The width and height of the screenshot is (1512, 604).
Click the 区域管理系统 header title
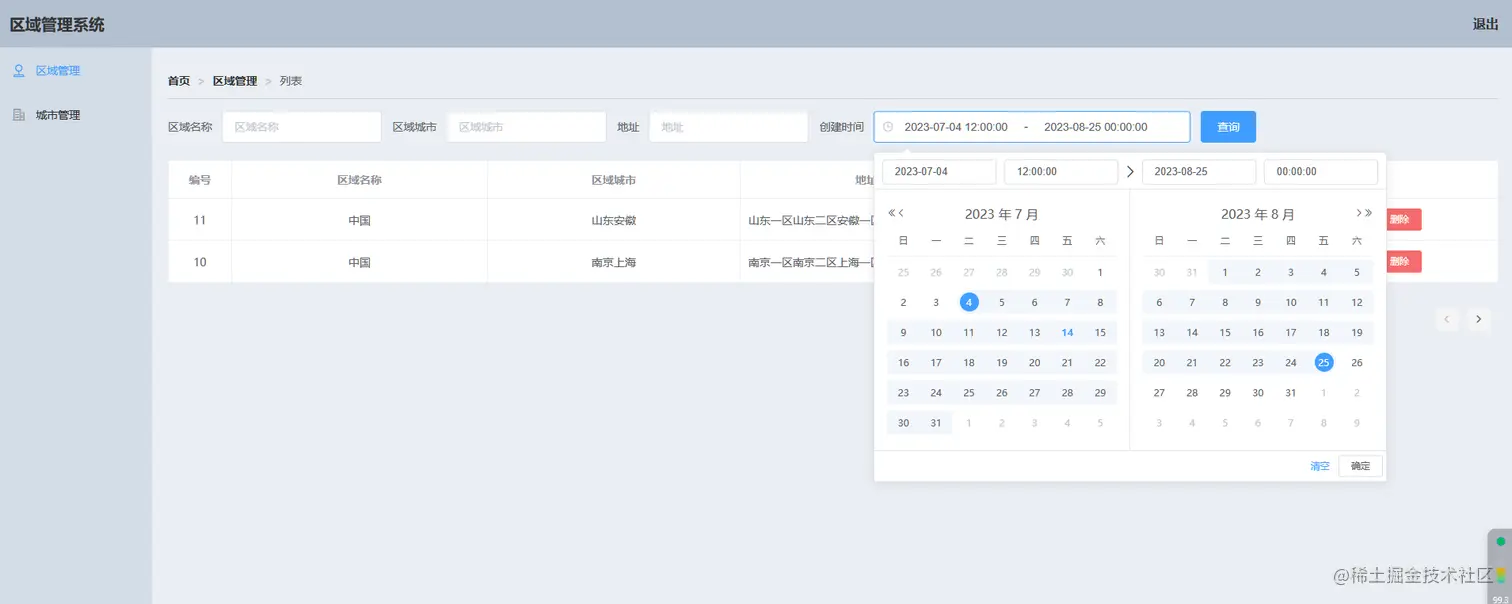click(x=57, y=24)
